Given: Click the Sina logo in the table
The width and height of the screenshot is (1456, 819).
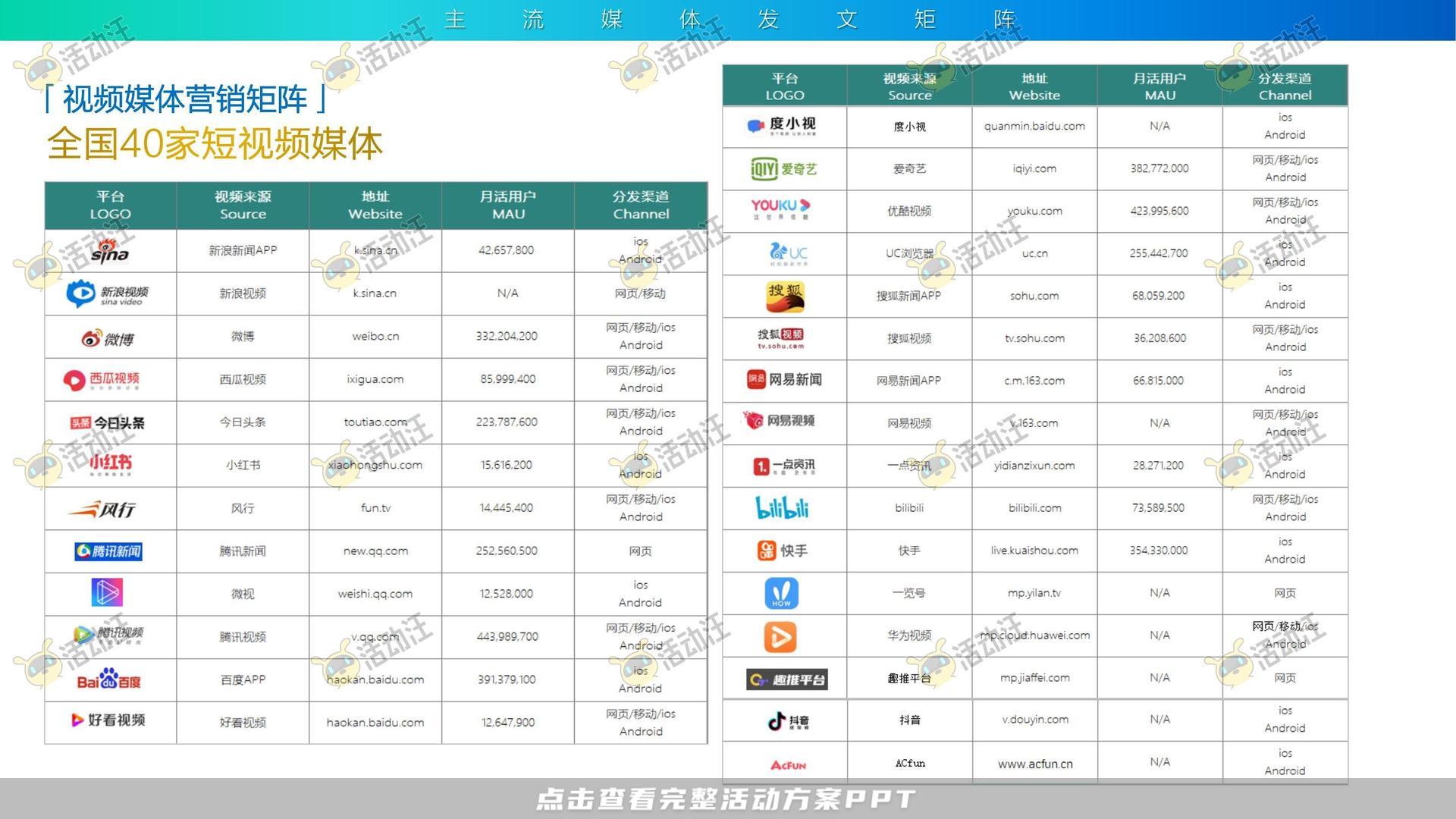Looking at the screenshot, I should point(110,250).
